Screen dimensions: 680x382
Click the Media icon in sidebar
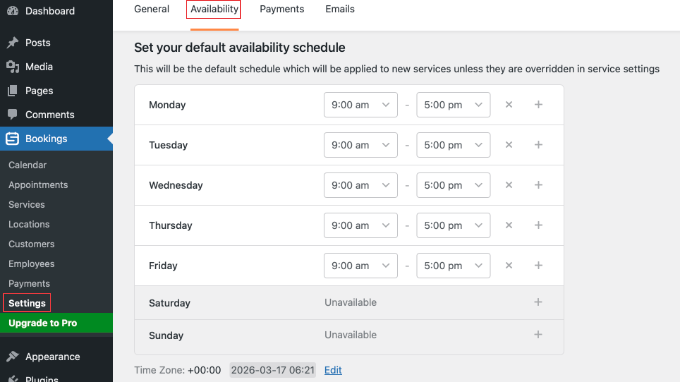coord(13,66)
